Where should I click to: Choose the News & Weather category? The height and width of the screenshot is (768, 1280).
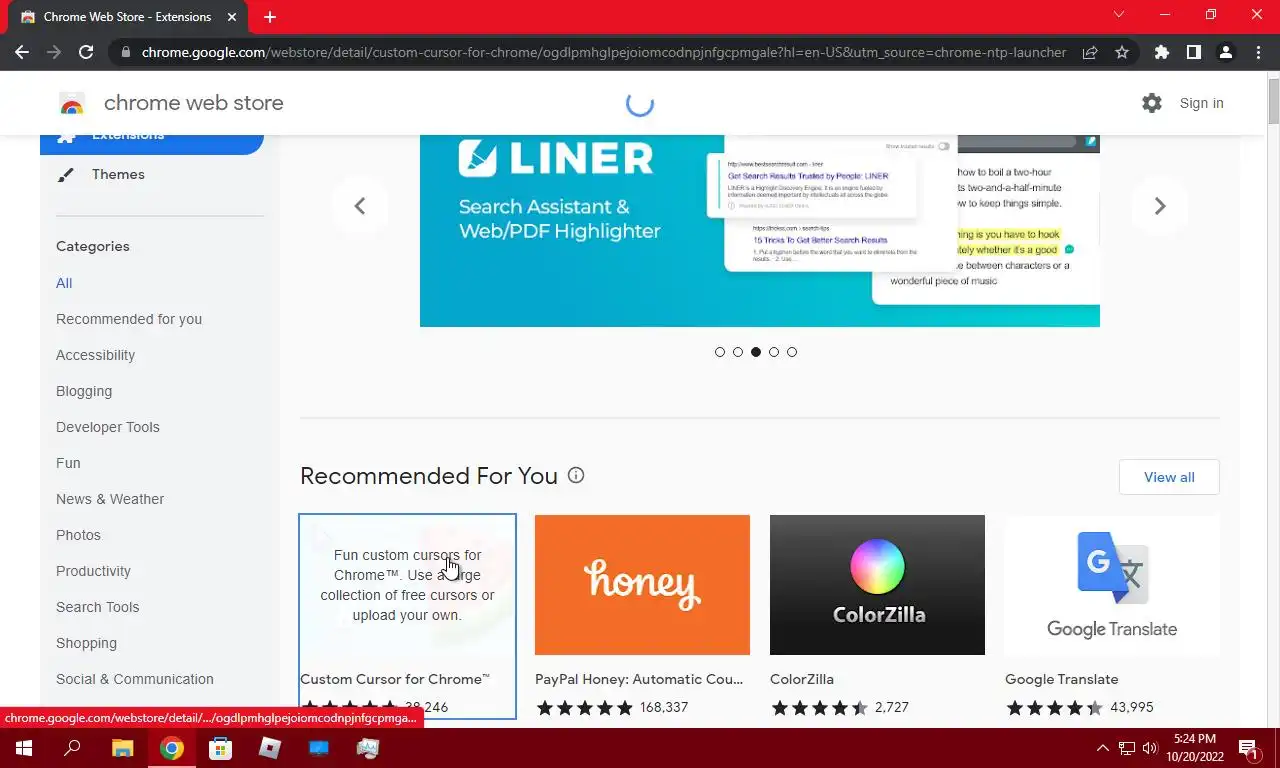110,499
